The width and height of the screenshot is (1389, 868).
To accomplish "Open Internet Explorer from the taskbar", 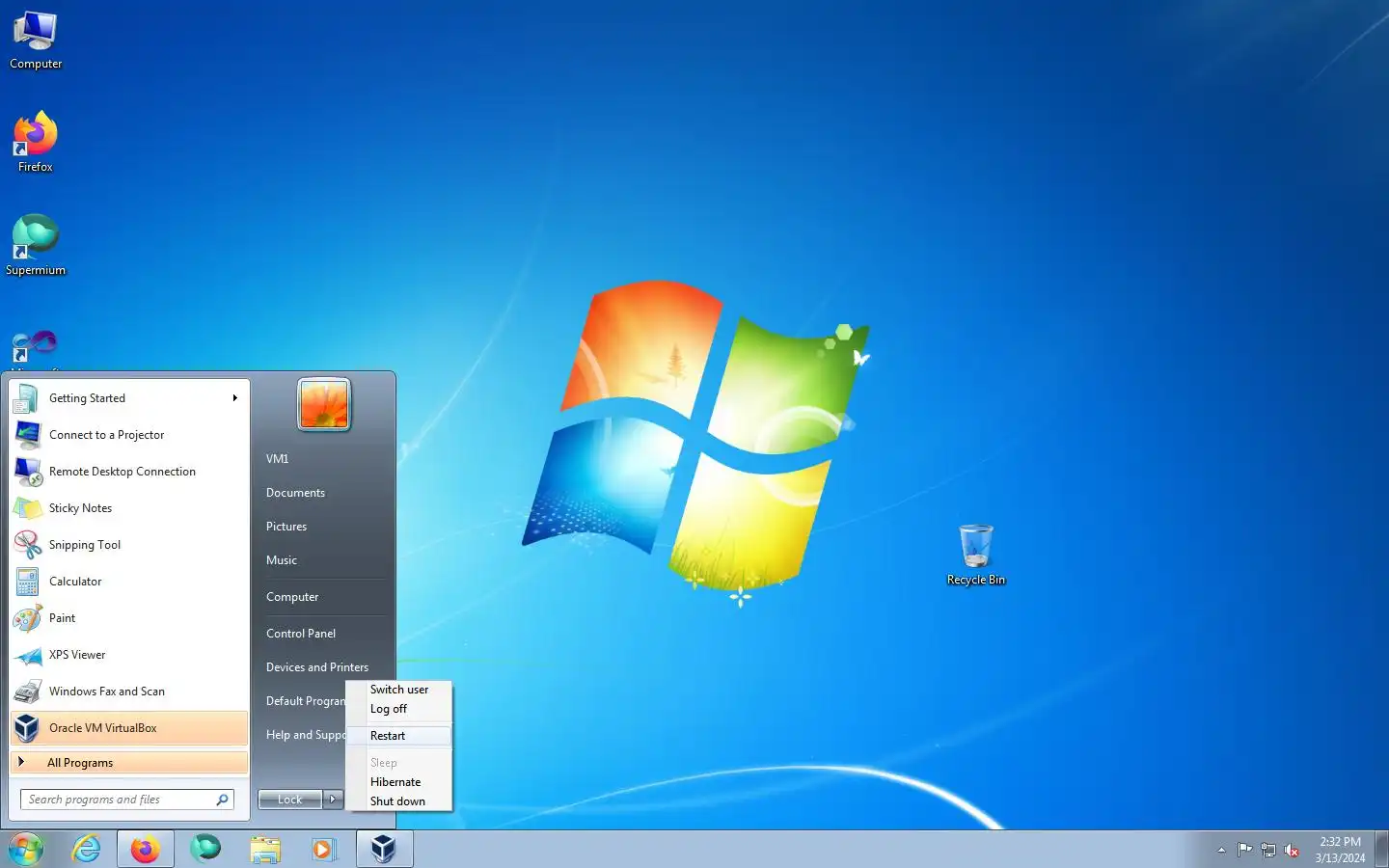I will click(x=86, y=850).
